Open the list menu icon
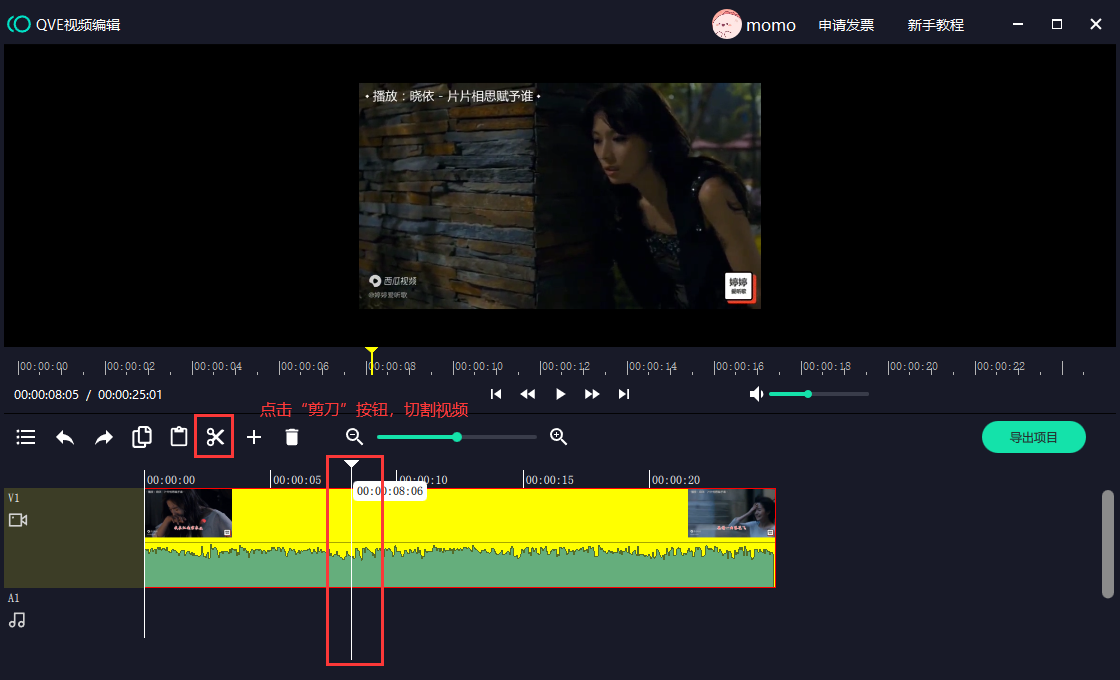The image size is (1120, 680). pyautogui.click(x=26, y=437)
